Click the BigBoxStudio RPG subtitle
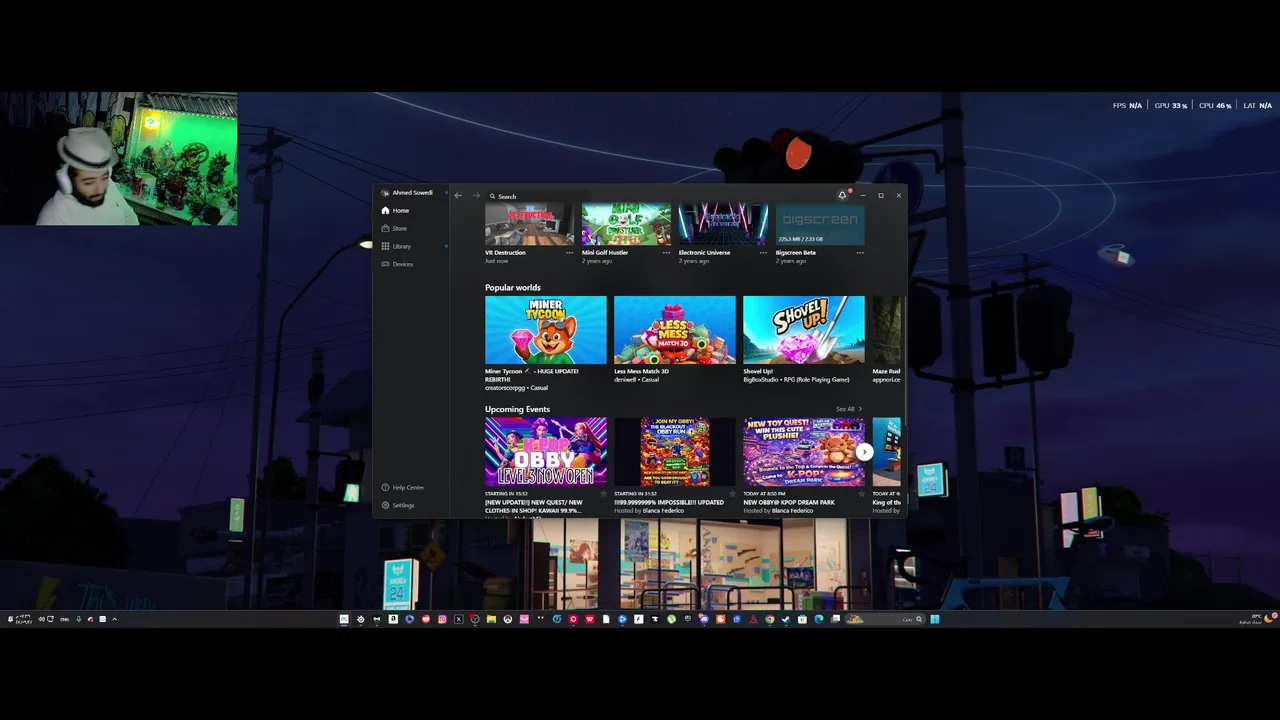Viewport: 1280px width, 720px height. click(x=796, y=380)
